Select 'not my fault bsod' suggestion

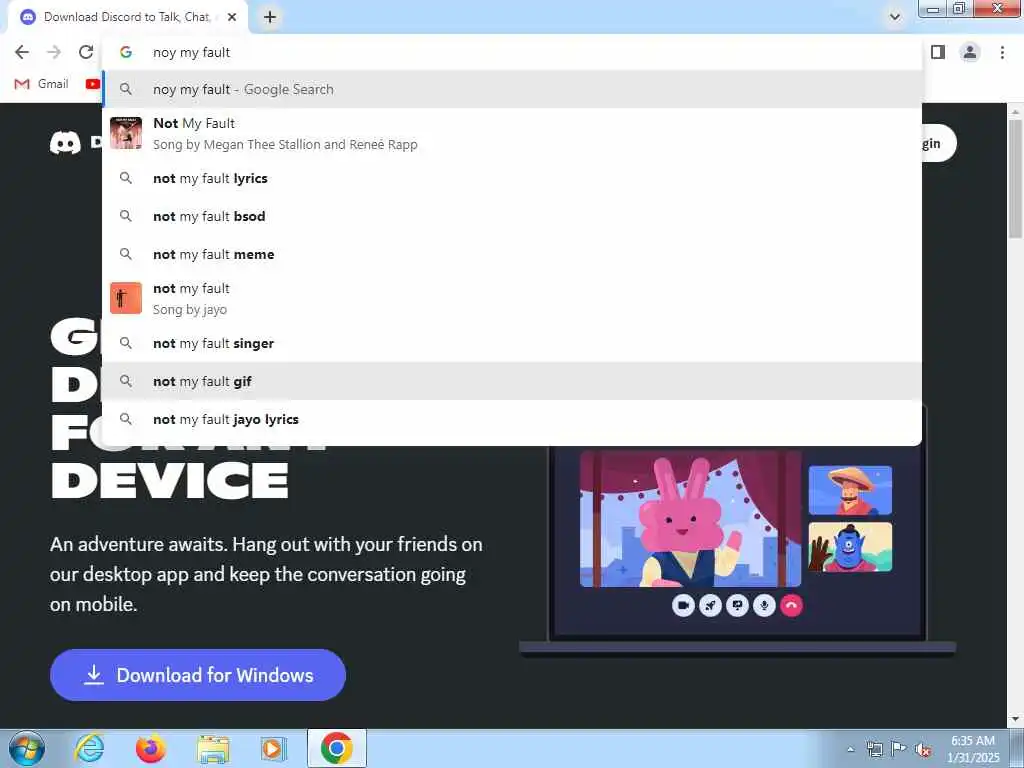(512, 216)
